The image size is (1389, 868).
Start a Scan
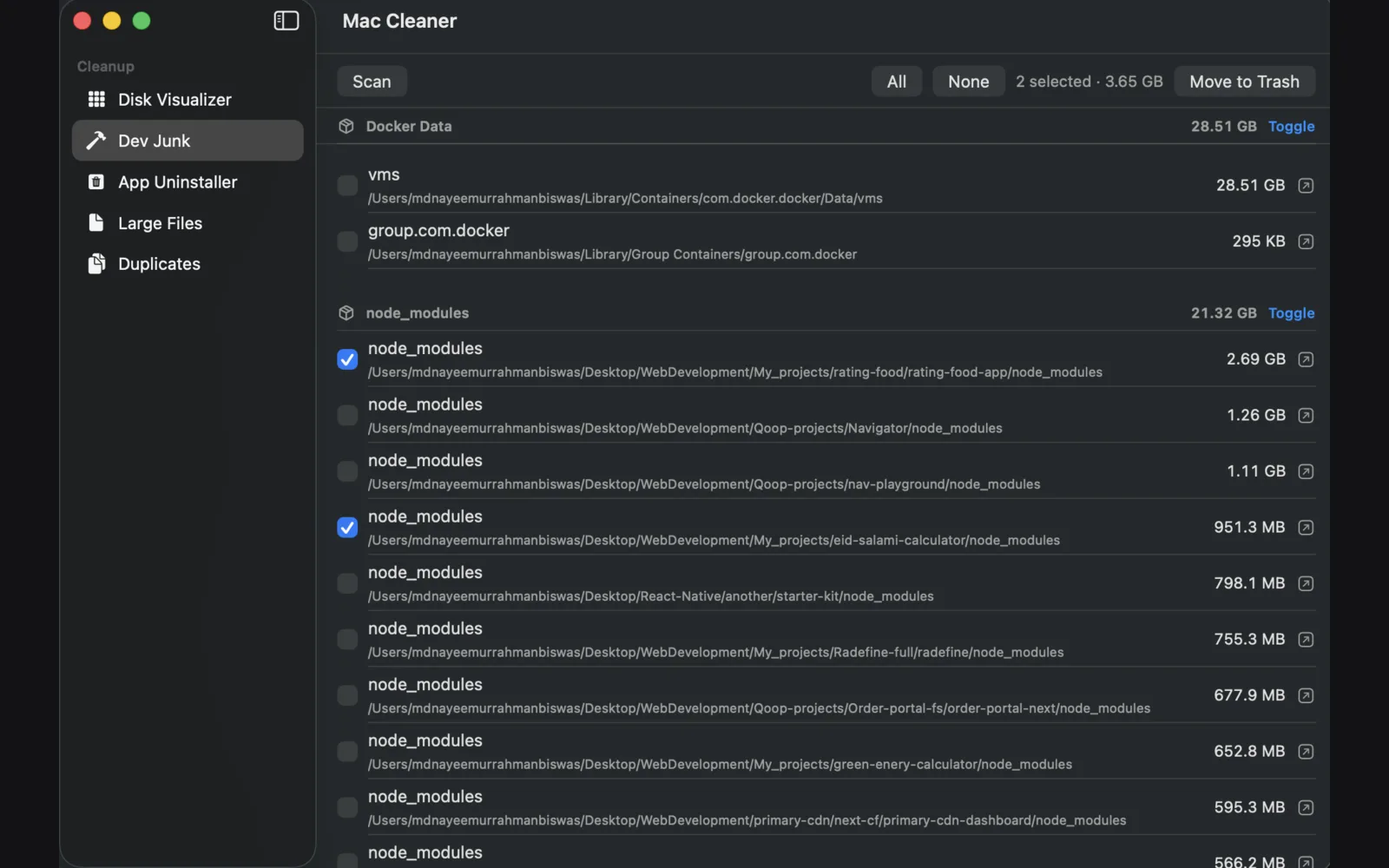[x=372, y=82]
